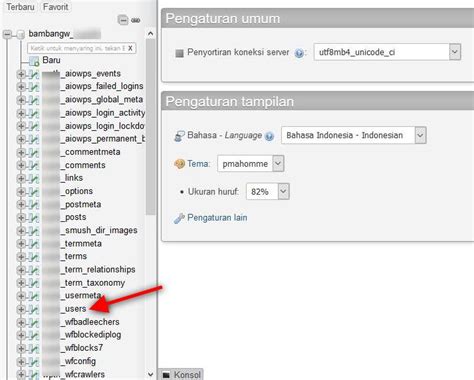This screenshot has height=380, width=474.
Task: Expand the _options table node
Action: coord(21,192)
